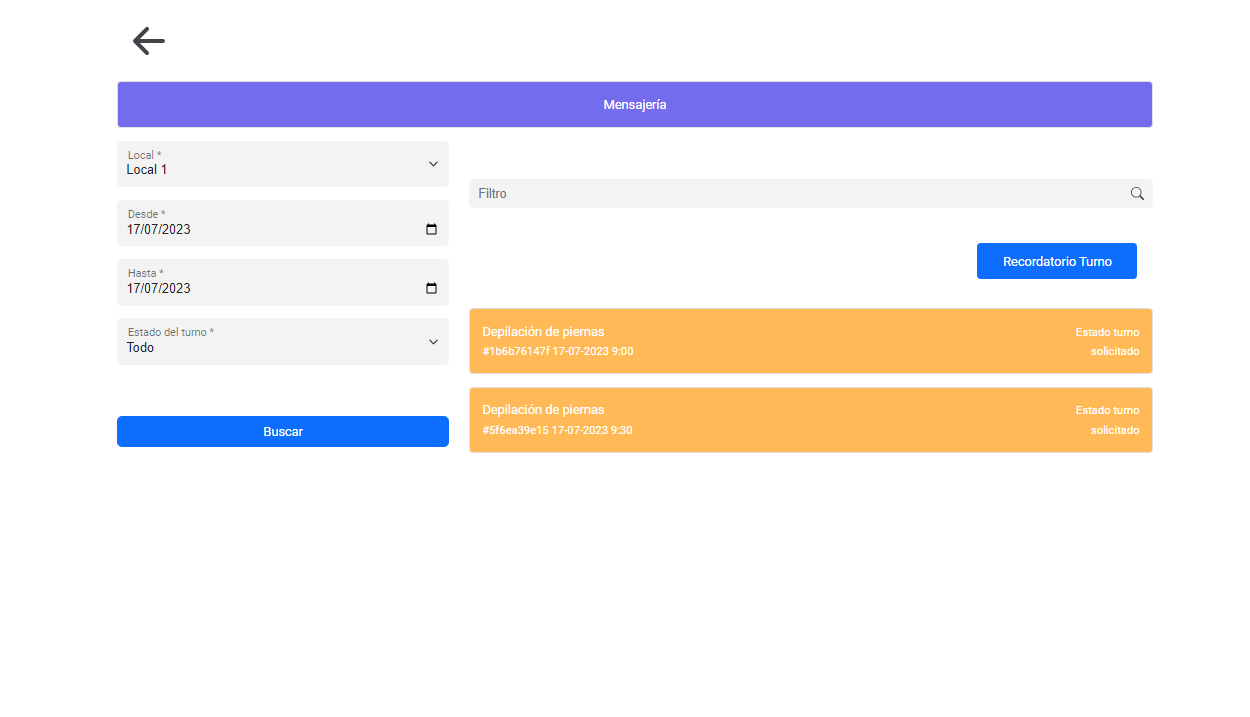Click the Hasta date value 17/07/2023

[x=159, y=288]
